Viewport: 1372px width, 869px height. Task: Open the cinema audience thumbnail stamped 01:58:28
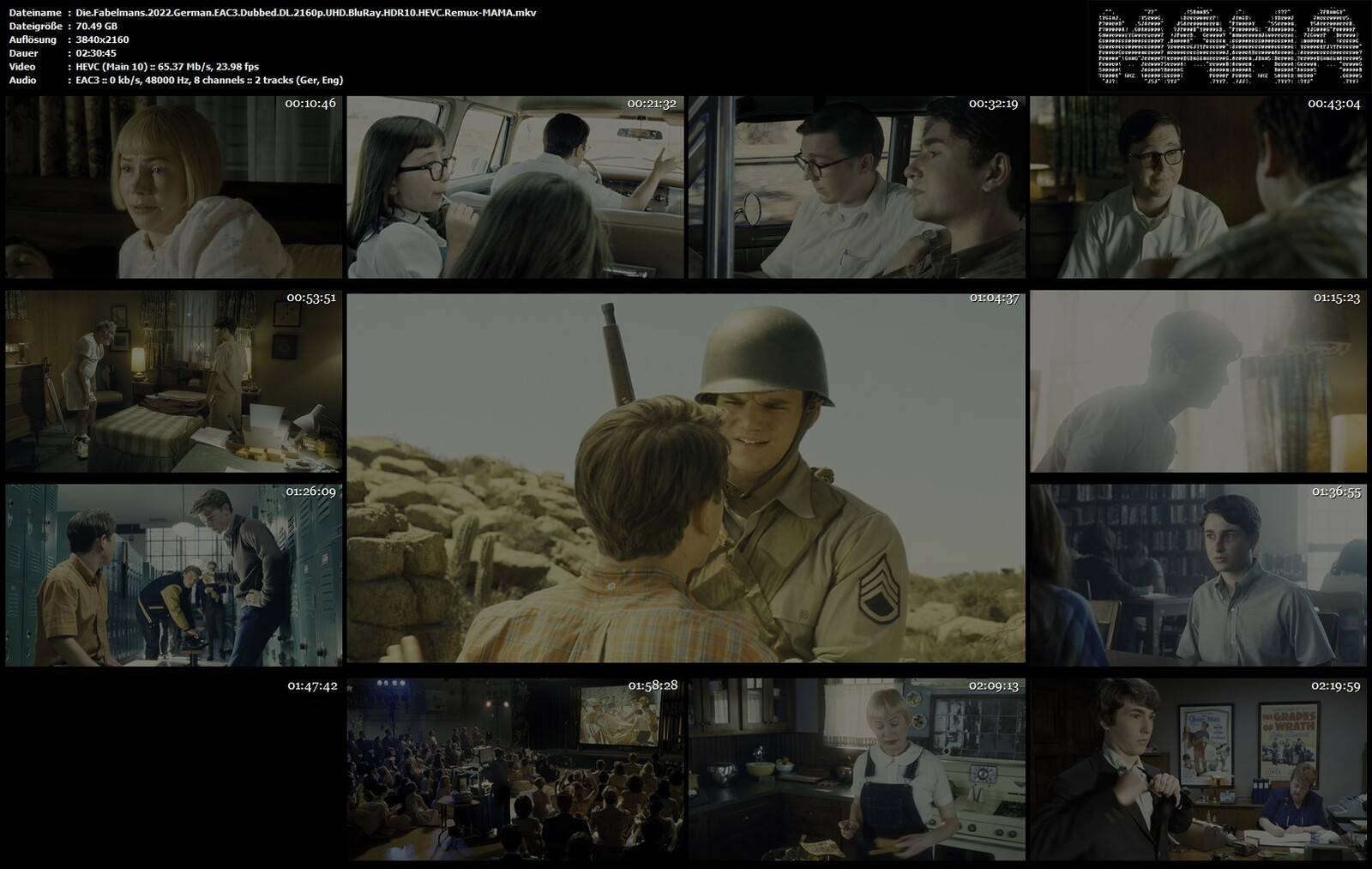515,769
